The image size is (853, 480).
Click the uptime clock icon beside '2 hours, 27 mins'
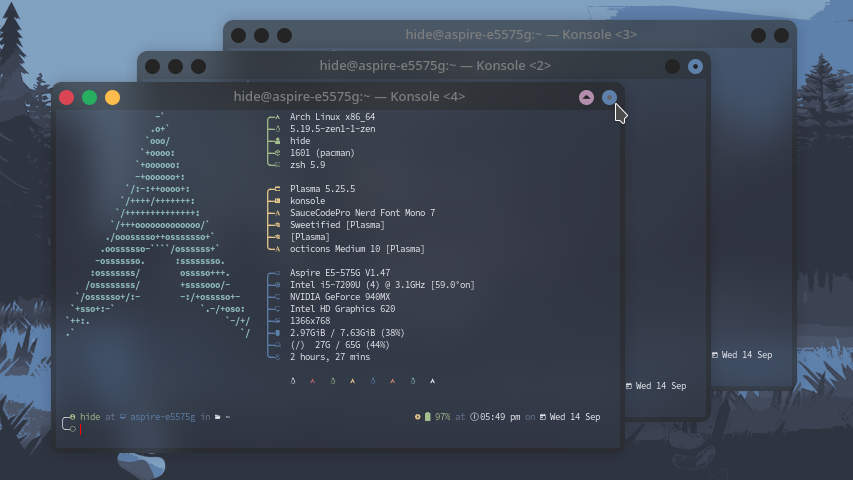[277, 357]
